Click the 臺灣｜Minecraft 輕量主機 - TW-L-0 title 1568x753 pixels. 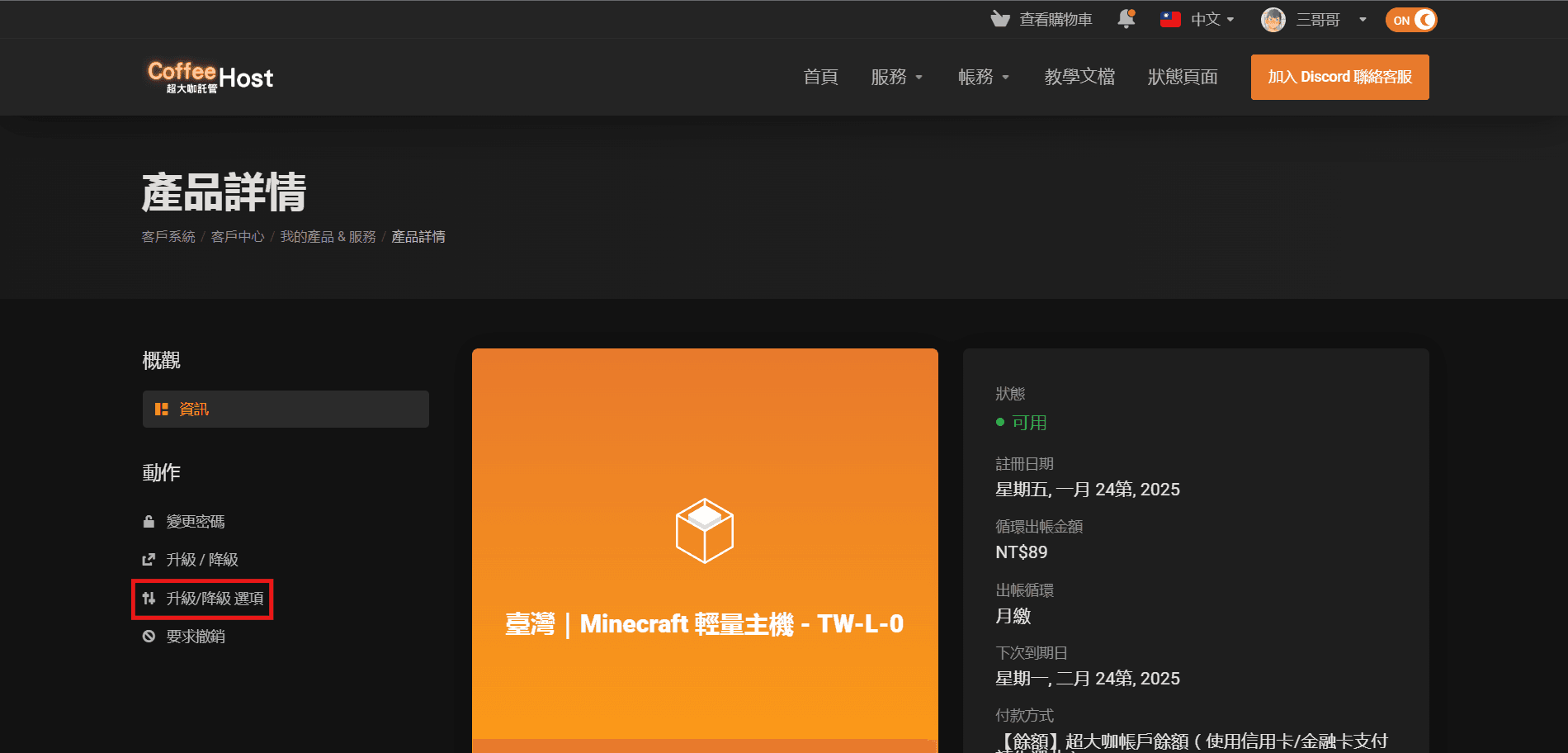click(705, 624)
